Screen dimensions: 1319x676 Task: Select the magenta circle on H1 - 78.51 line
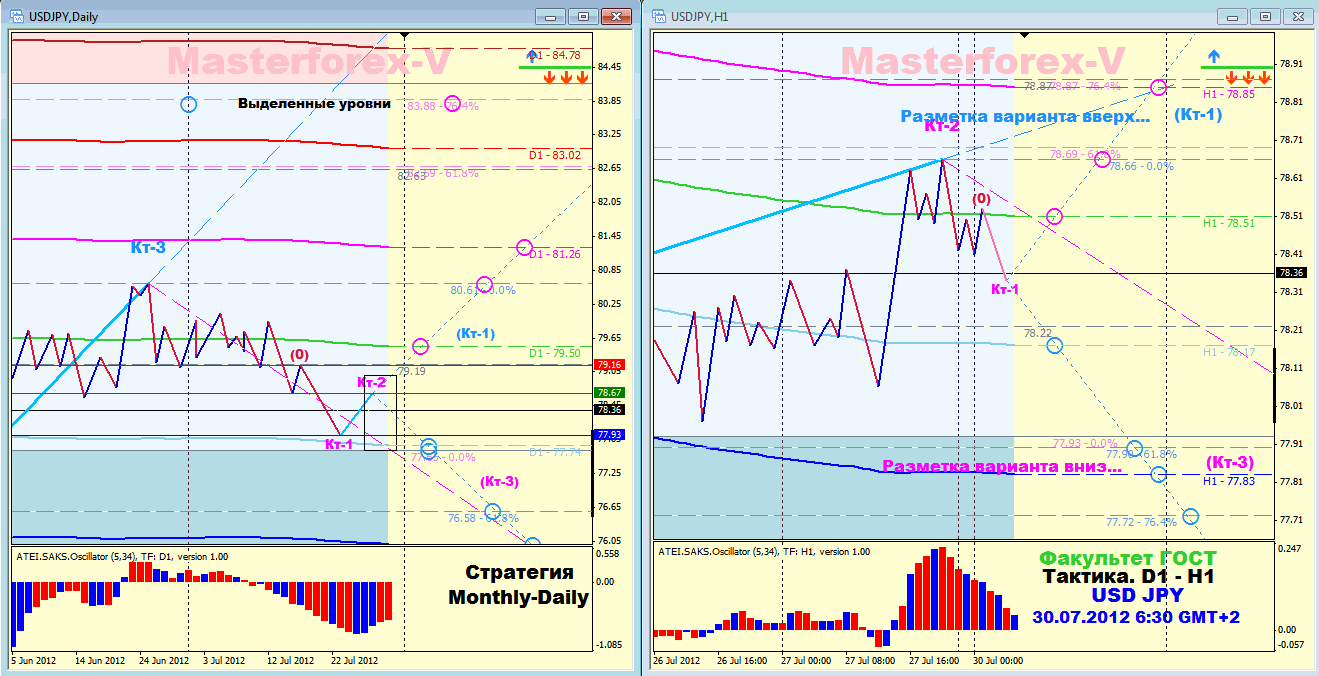pyautogui.click(x=1054, y=216)
